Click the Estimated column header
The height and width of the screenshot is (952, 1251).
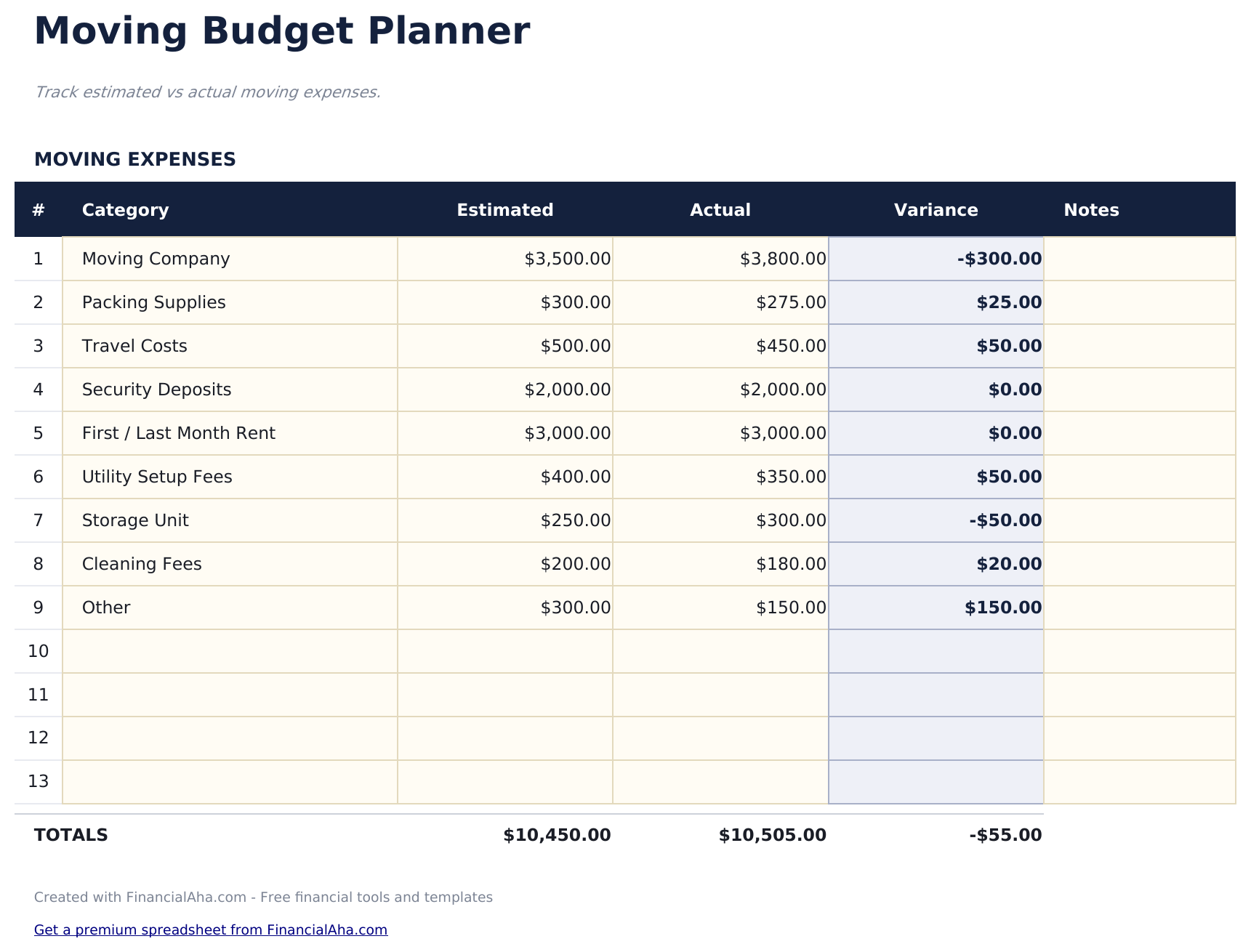pyautogui.click(x=504, y=210)
